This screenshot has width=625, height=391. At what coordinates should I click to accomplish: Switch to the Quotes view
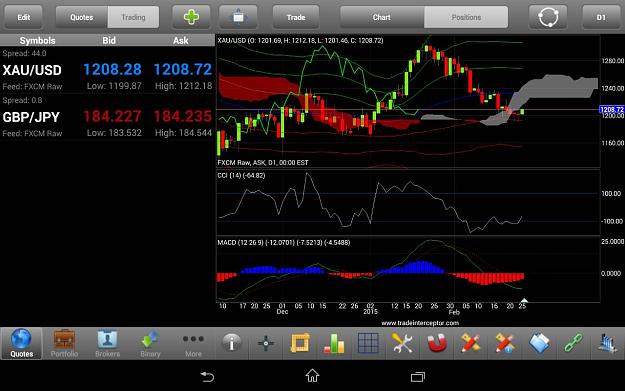[82, 17]
